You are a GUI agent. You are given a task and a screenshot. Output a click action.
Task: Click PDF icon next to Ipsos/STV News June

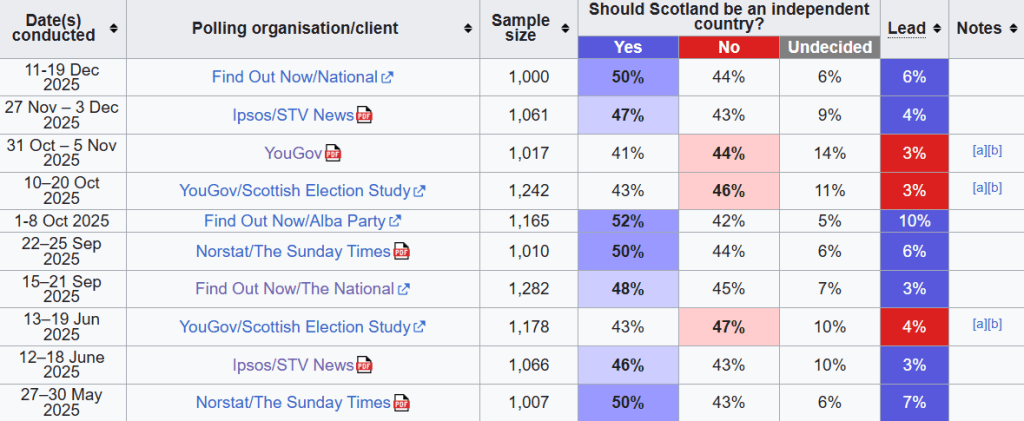[x=364, y=366]
